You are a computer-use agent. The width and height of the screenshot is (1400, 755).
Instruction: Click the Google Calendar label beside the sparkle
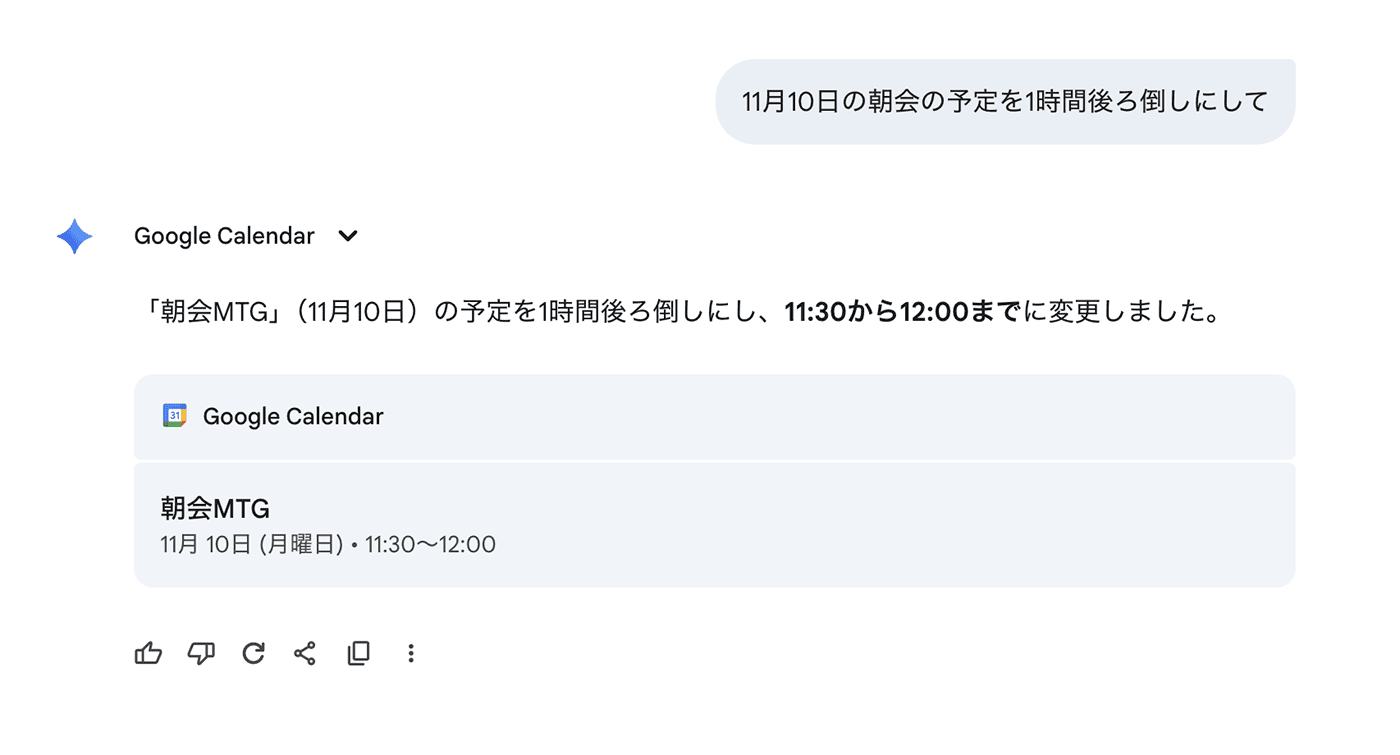click(x=224, y=237)
